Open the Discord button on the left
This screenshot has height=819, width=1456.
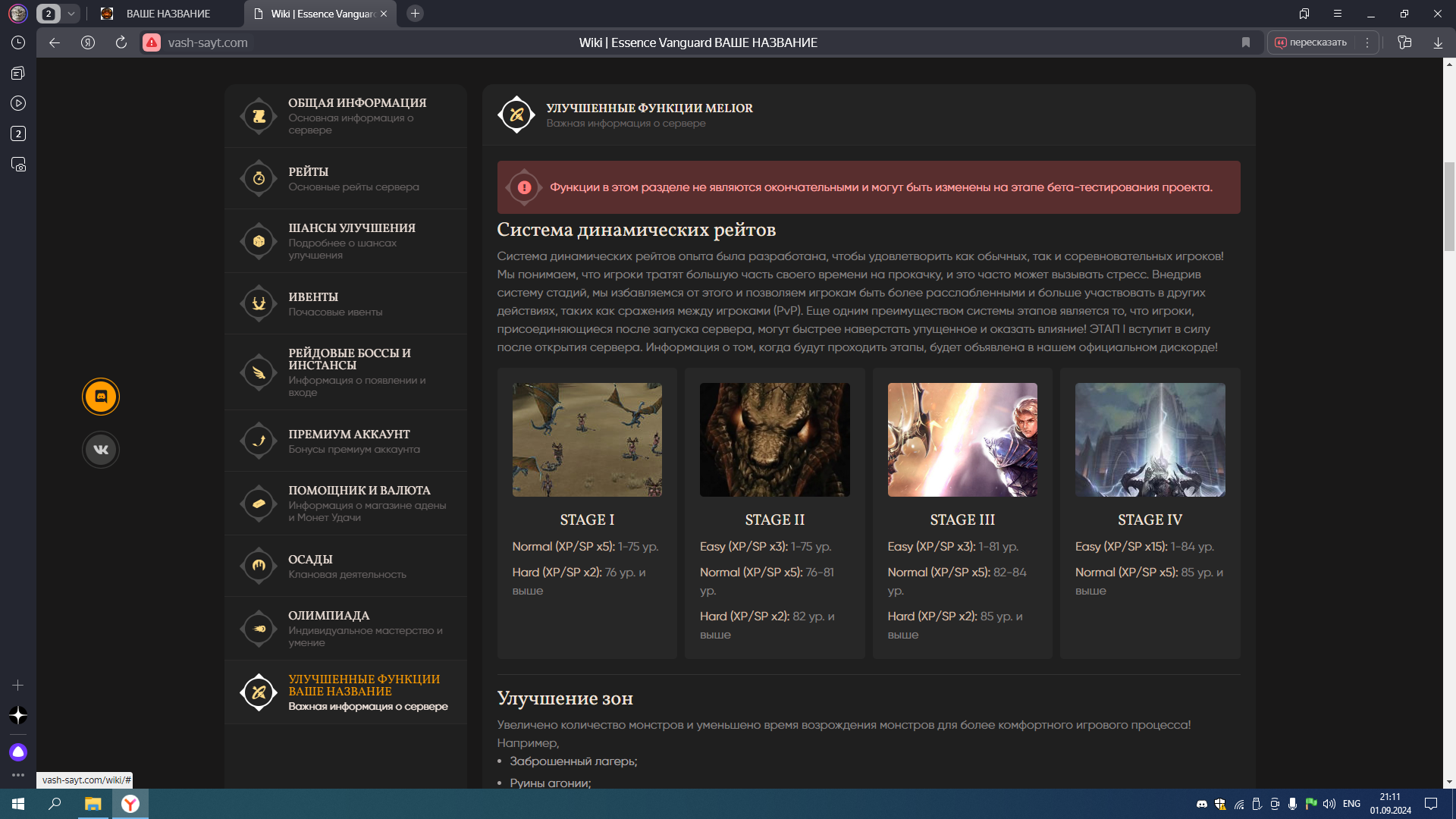coord(101,397)
